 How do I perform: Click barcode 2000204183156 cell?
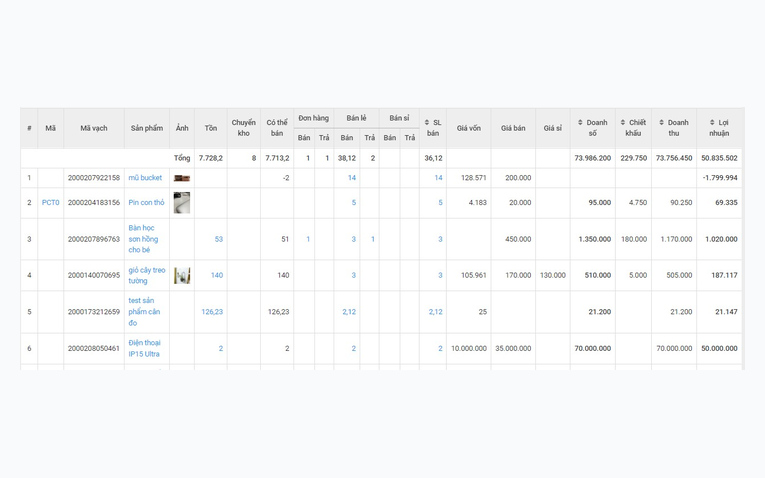[x=94, y=202]
